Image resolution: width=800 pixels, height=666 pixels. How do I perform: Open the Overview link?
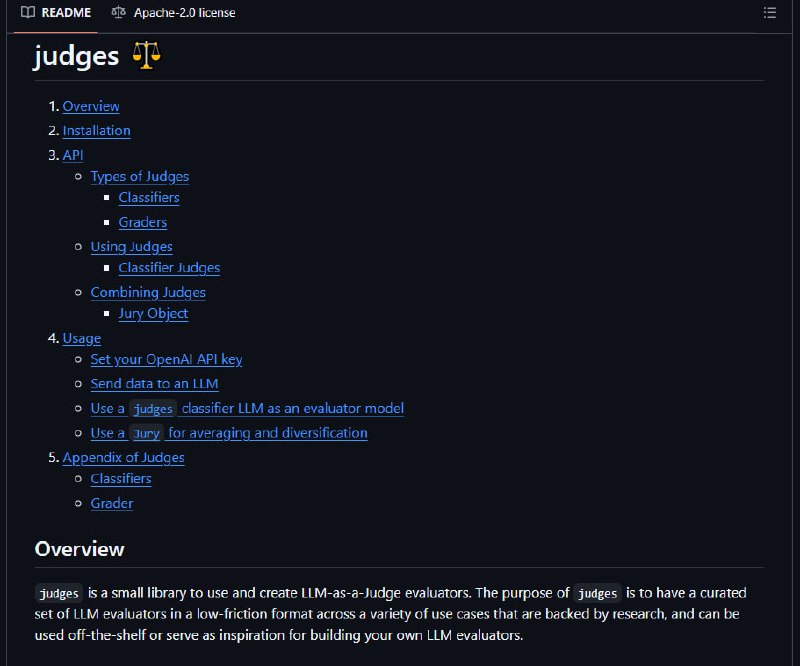[x=91, y=106]
